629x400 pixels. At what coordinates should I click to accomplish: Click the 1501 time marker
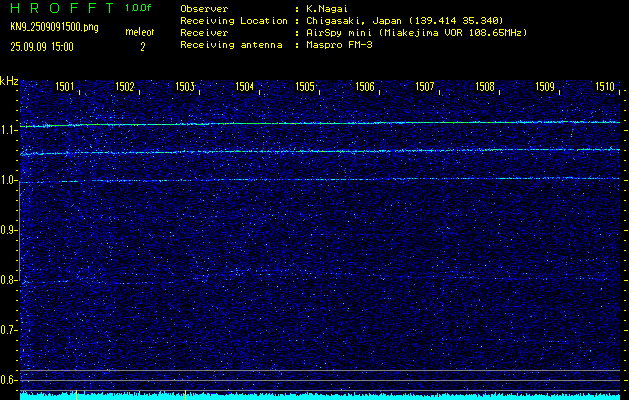(x=65, y=86)
